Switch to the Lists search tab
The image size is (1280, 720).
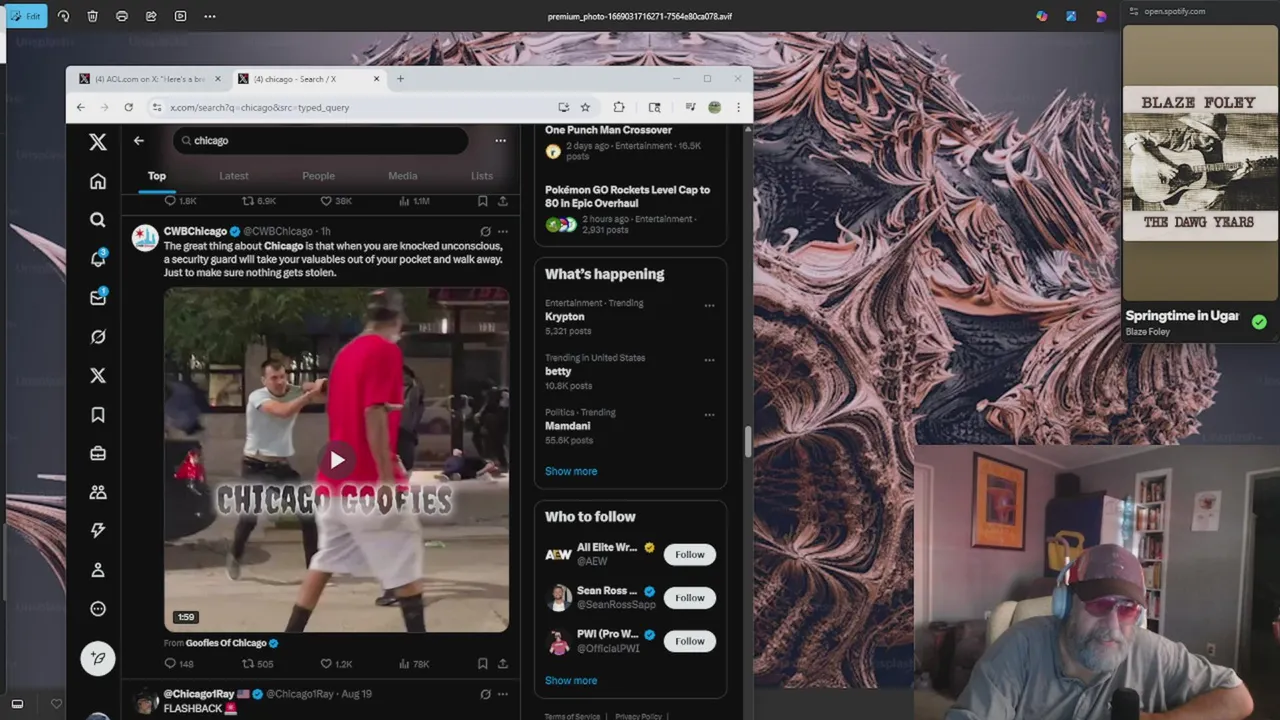pos(482,176)
